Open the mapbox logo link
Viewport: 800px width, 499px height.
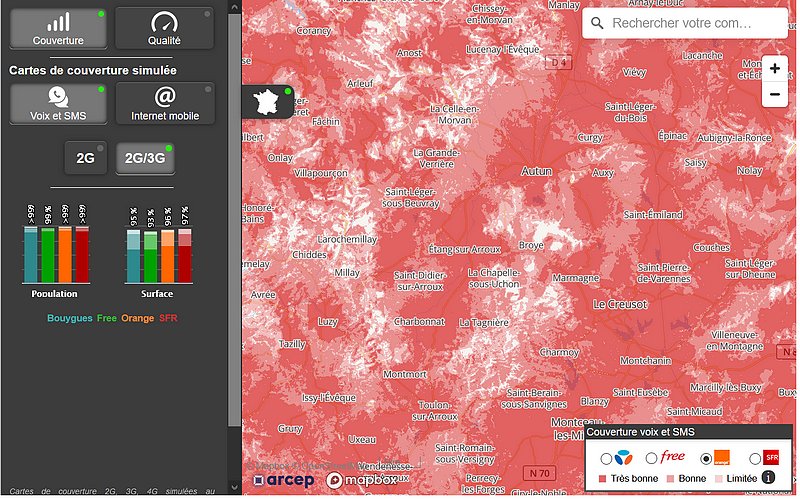(361, 480)
